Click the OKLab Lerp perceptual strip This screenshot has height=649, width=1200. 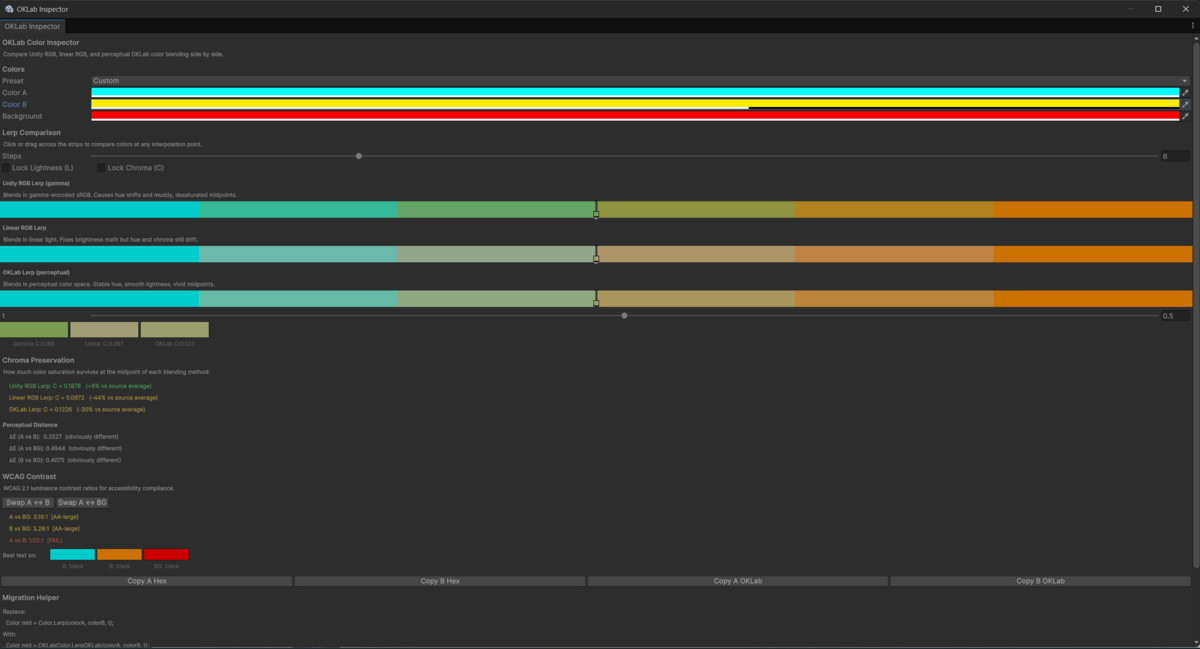click(596, 298)
